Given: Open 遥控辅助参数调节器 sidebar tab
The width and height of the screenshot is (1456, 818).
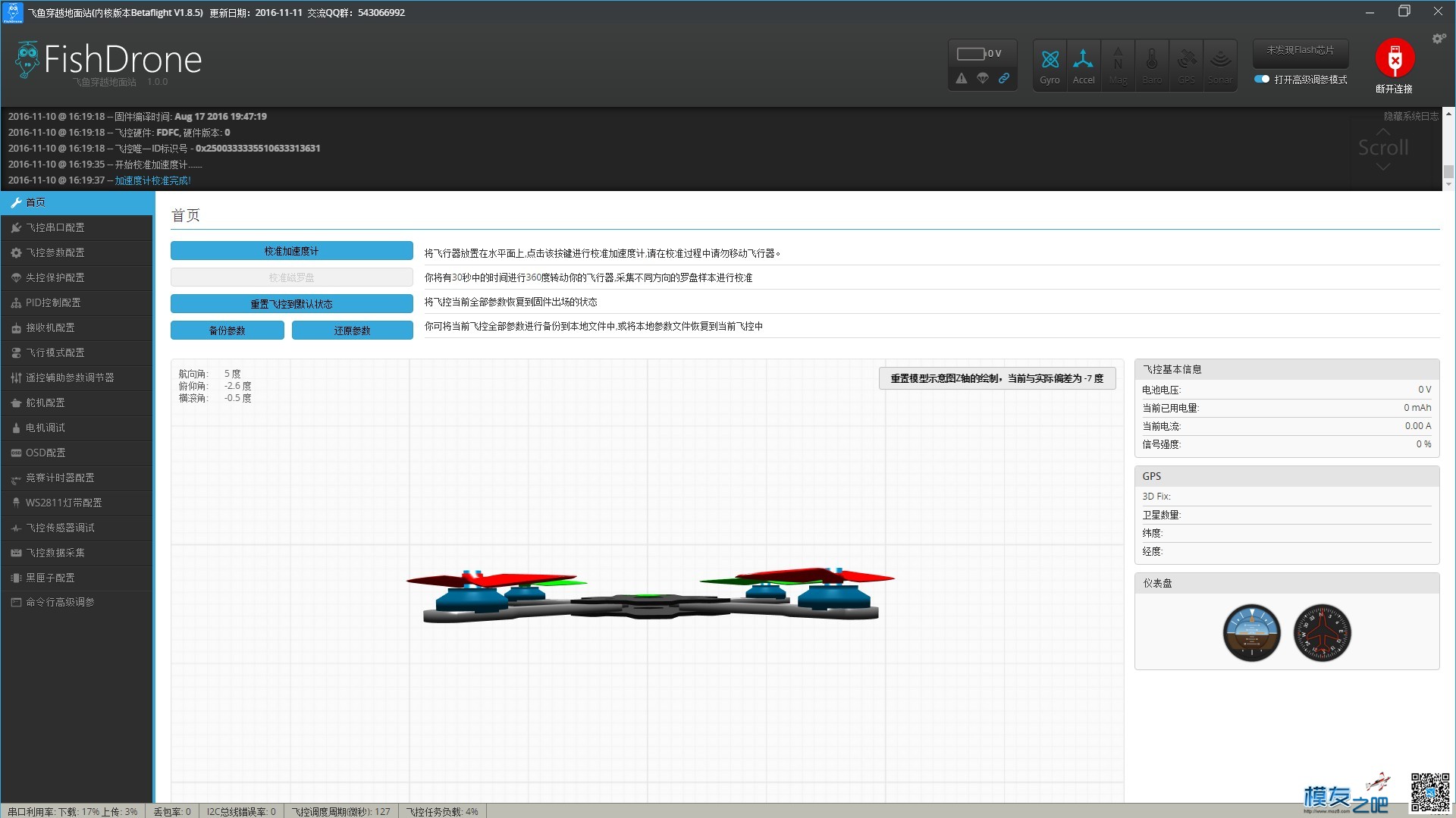Looking at the screenshot, I should coord(77,378).
